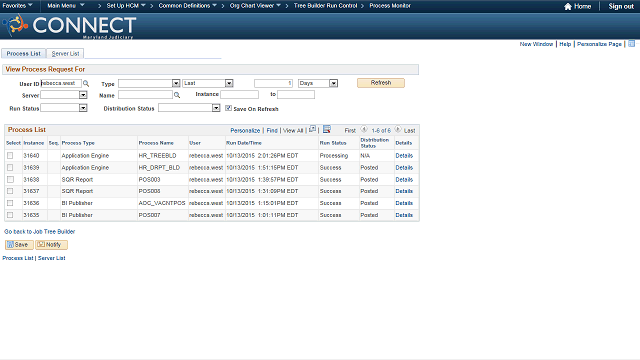Screen dimensions: 640x360
Task: Open Set Up HCM breadcrumb menu
Action: pos(126,6)
